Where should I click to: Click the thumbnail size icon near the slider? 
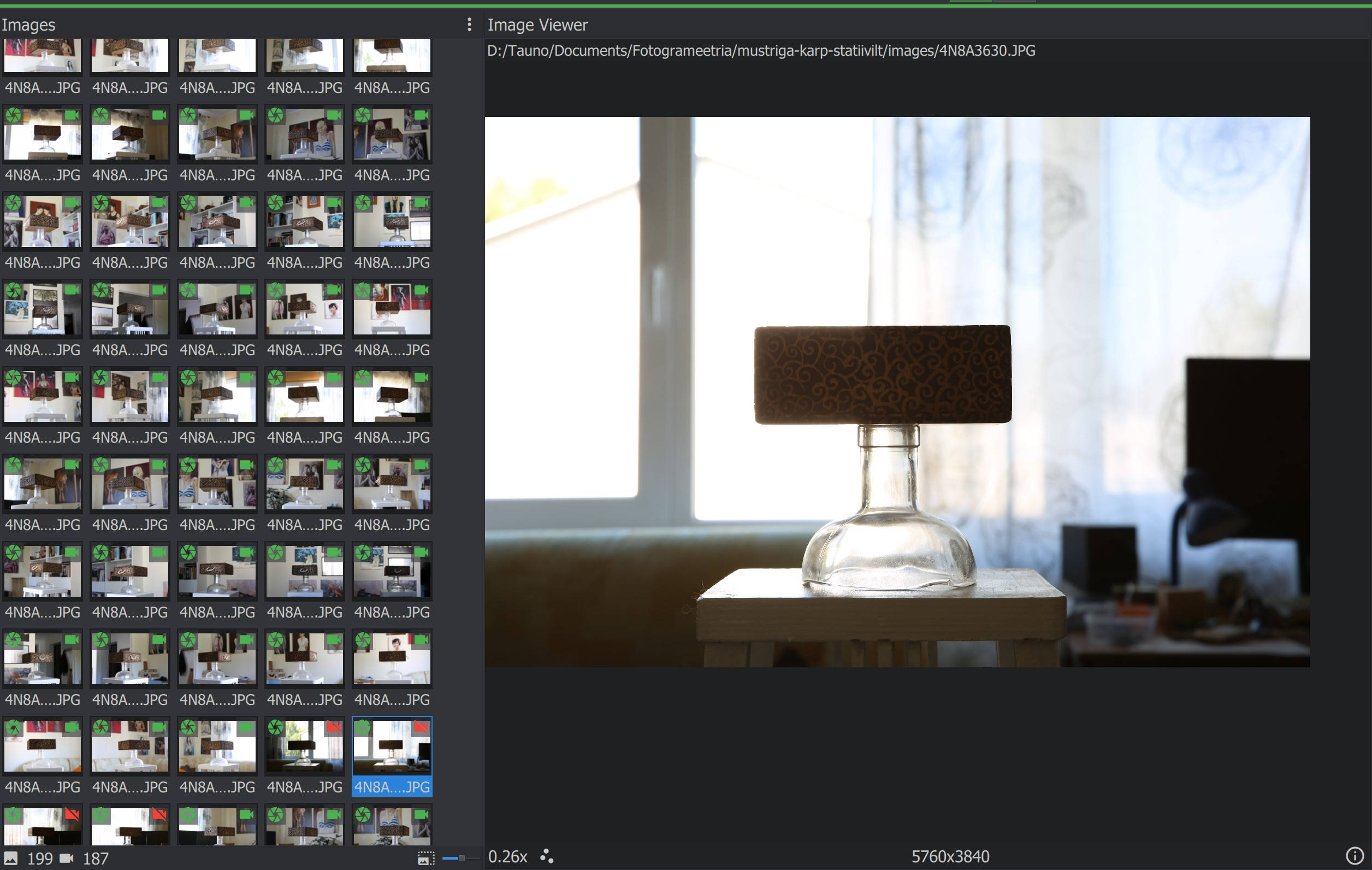coord(425,858)
